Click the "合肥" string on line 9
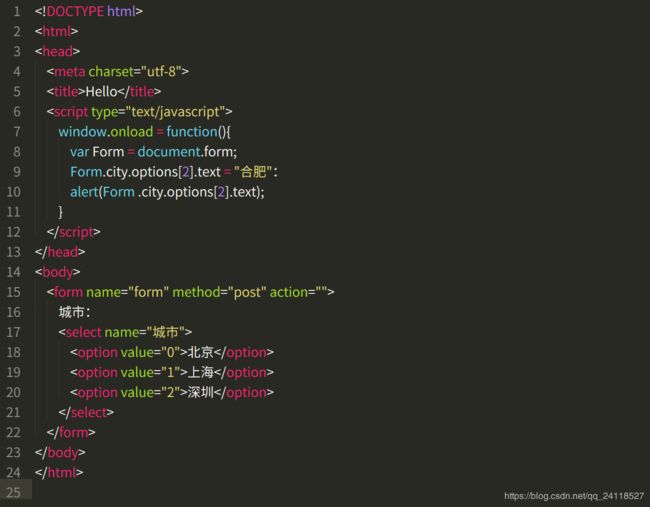Image resolution: width=650 pixels, height=507 pixels. (x=253, y=171)
